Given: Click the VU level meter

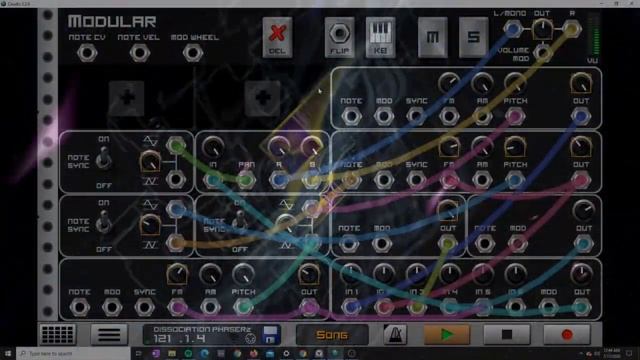Looking at the screenshot, I should (x=595, y=35).
